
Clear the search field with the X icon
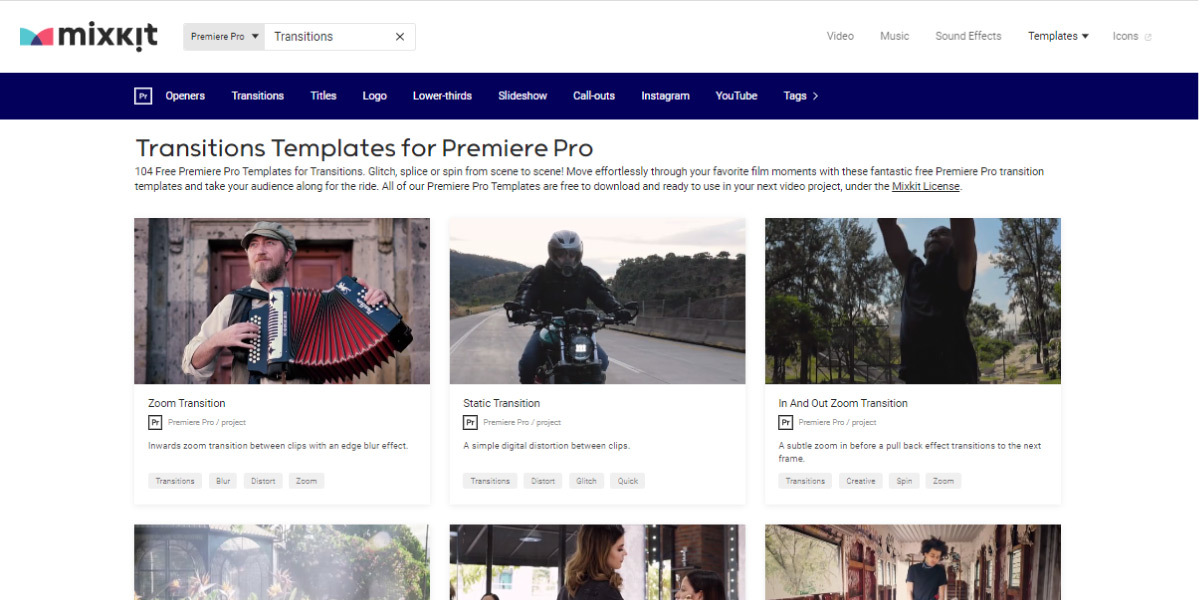[x=400, y=37]
